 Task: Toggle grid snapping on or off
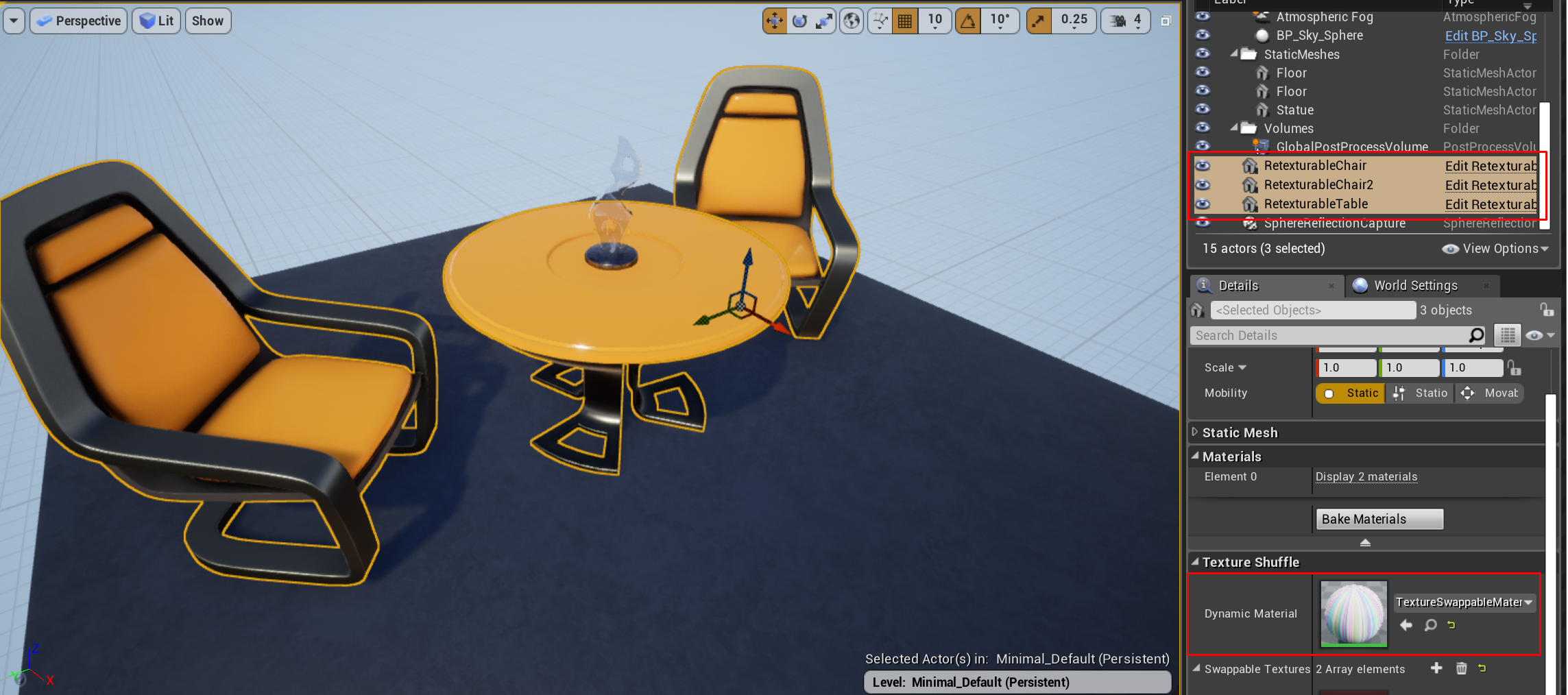(905, 21)
